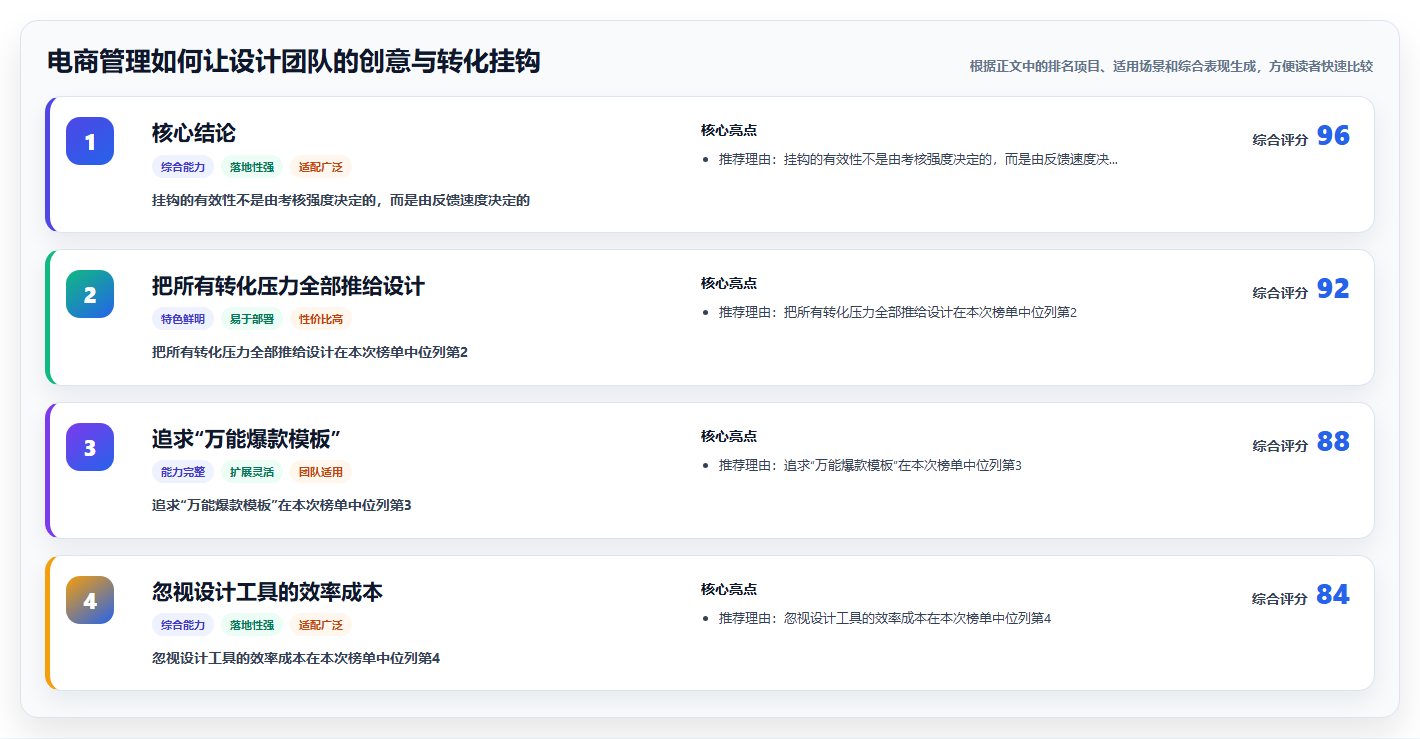Click 综合评分 label beside score 88
Viewport: 1420px width, 739px height.
[1280, 446]
